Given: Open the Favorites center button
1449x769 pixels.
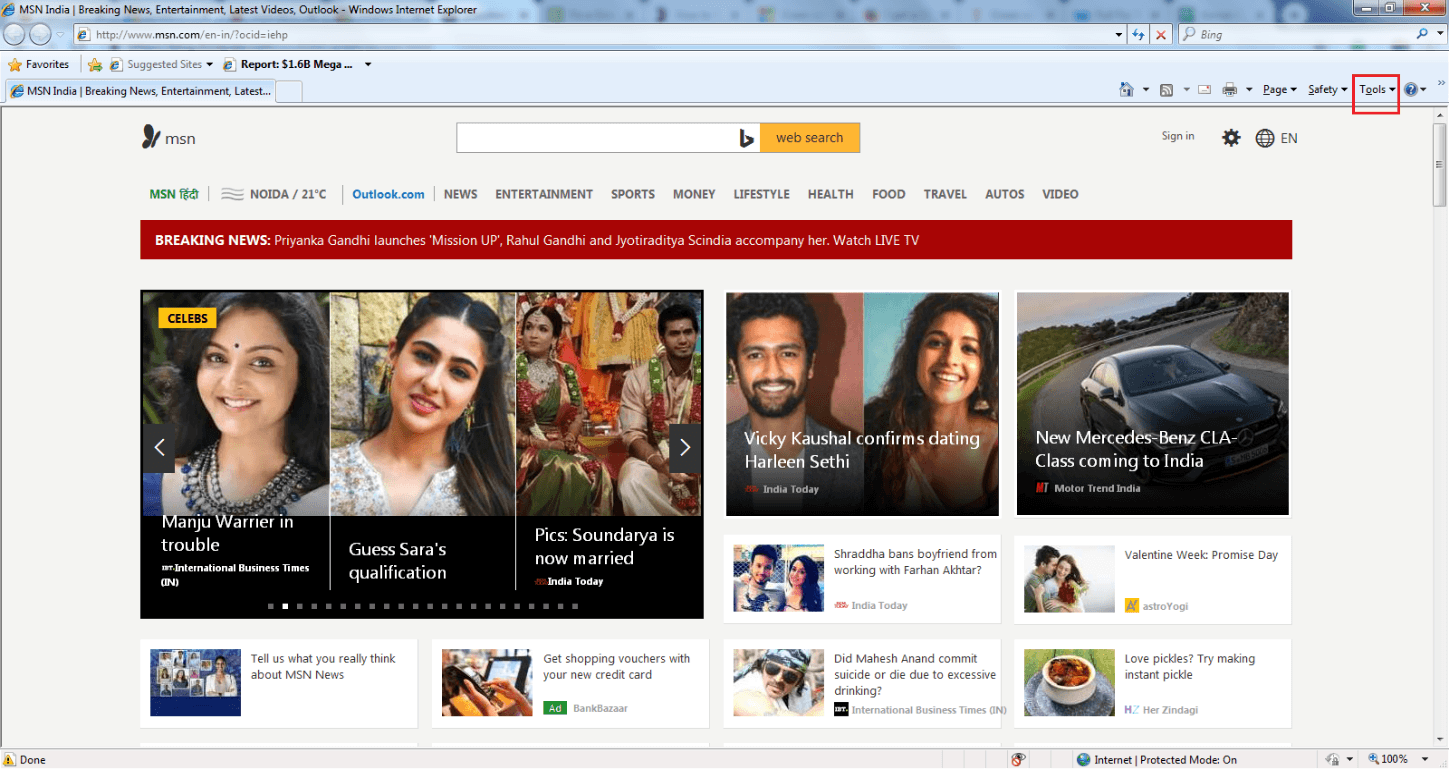Looking at the screenshot, I should [39, 64].
